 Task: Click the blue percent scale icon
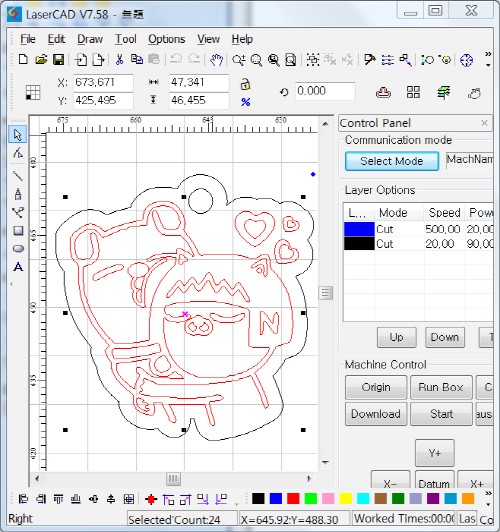pyautogui.click(x=246, y=102)
